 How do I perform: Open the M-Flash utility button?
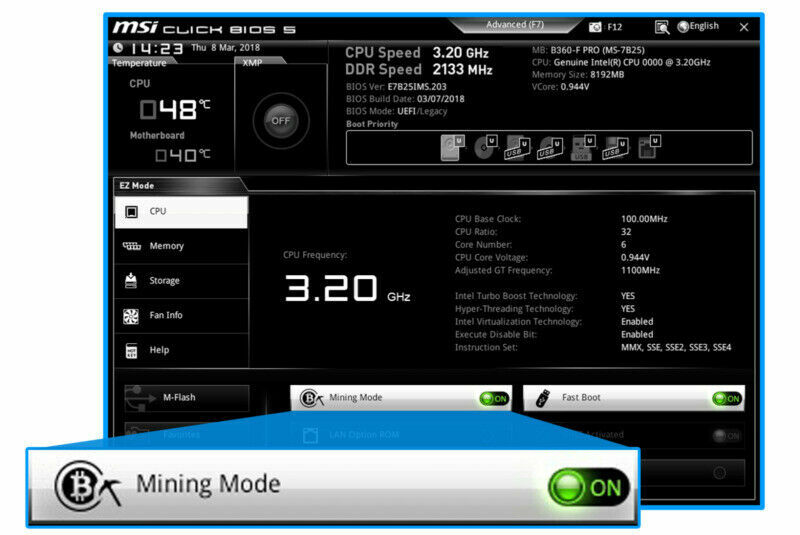187,398
